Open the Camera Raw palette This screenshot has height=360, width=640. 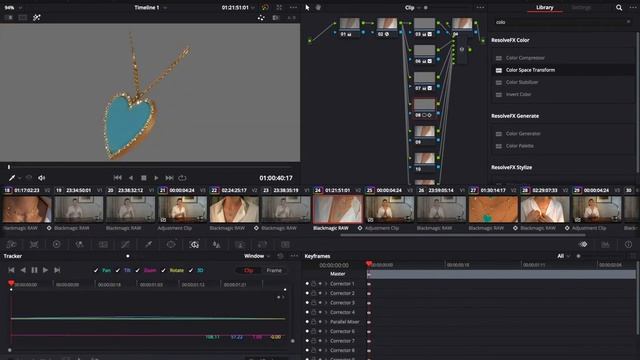click(11, 244)
